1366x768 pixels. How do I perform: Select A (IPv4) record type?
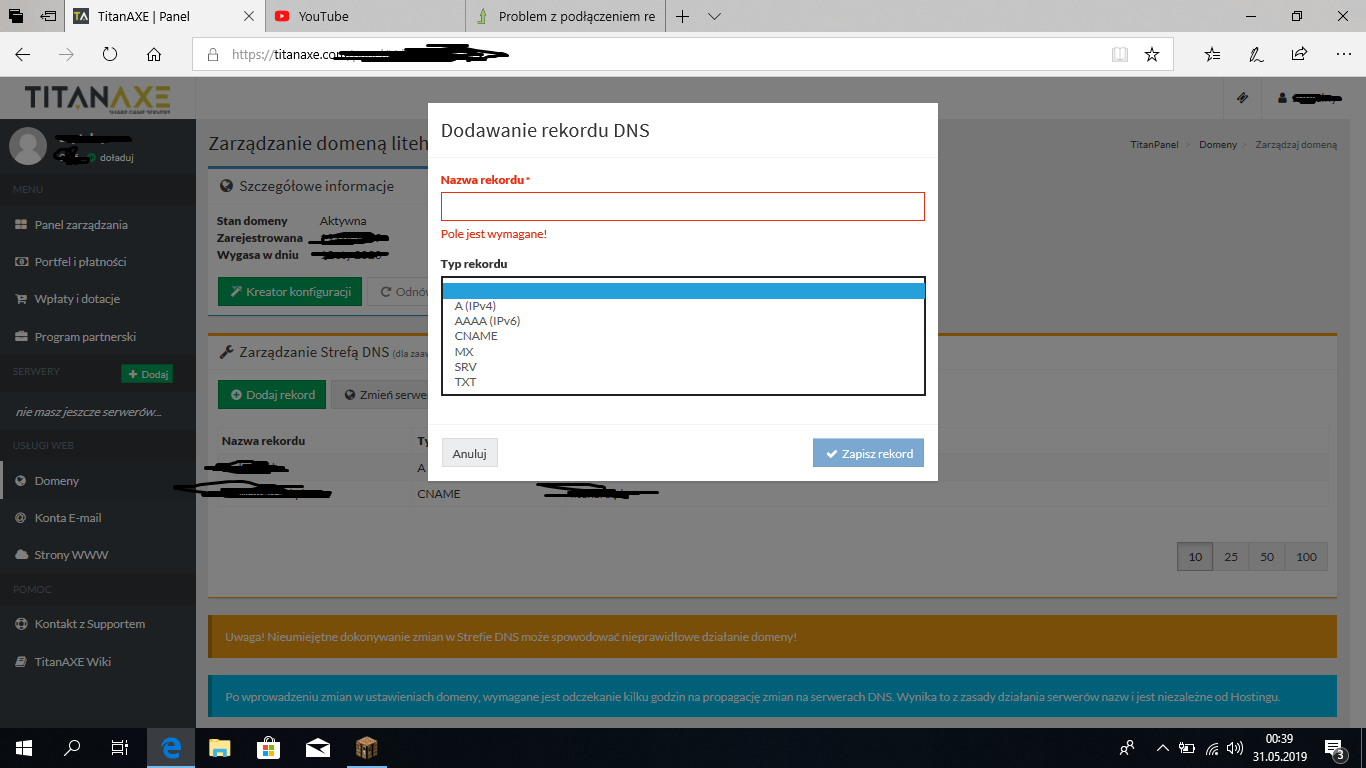(x=475, y=306)
